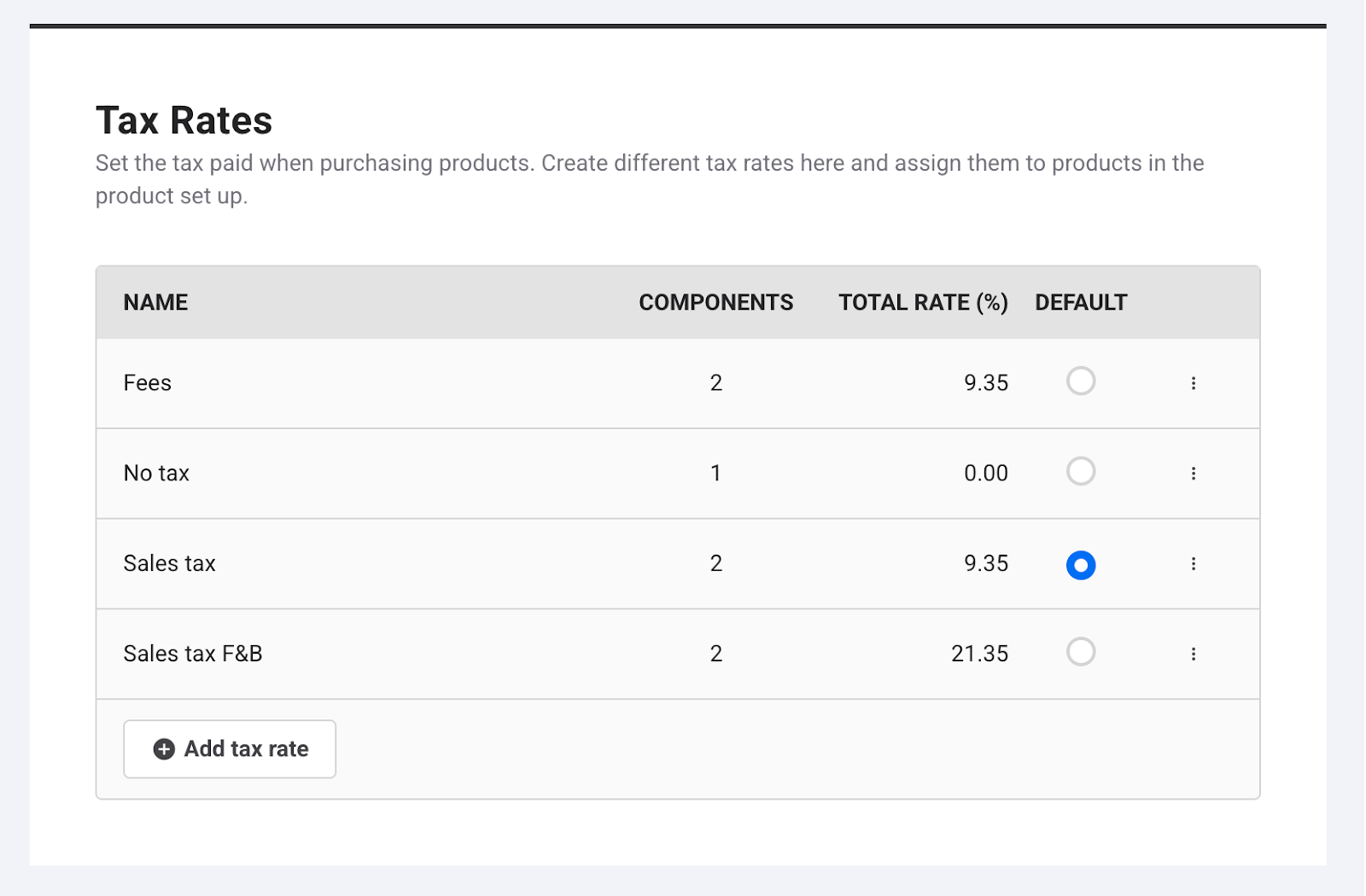Viewport: 1366px width, 896px height.
Task: Click the selected Sales tax default radio
Action: 1080,565
